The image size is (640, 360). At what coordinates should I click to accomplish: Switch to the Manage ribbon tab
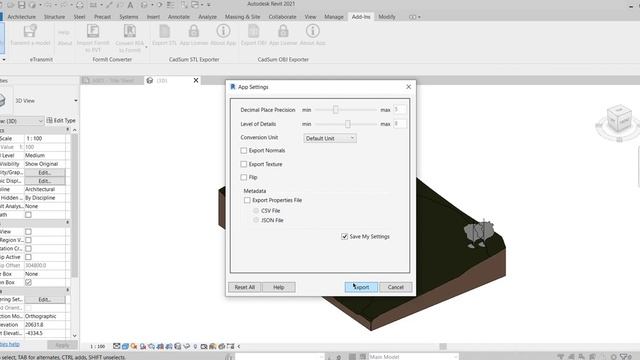point(334,17)
